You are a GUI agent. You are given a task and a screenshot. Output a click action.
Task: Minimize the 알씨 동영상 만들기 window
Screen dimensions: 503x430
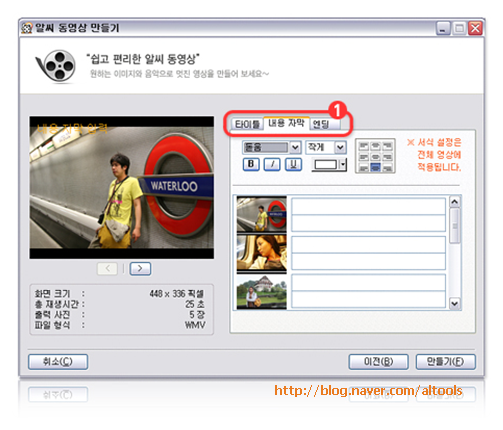pyautogui.click(x=443, y=29)
